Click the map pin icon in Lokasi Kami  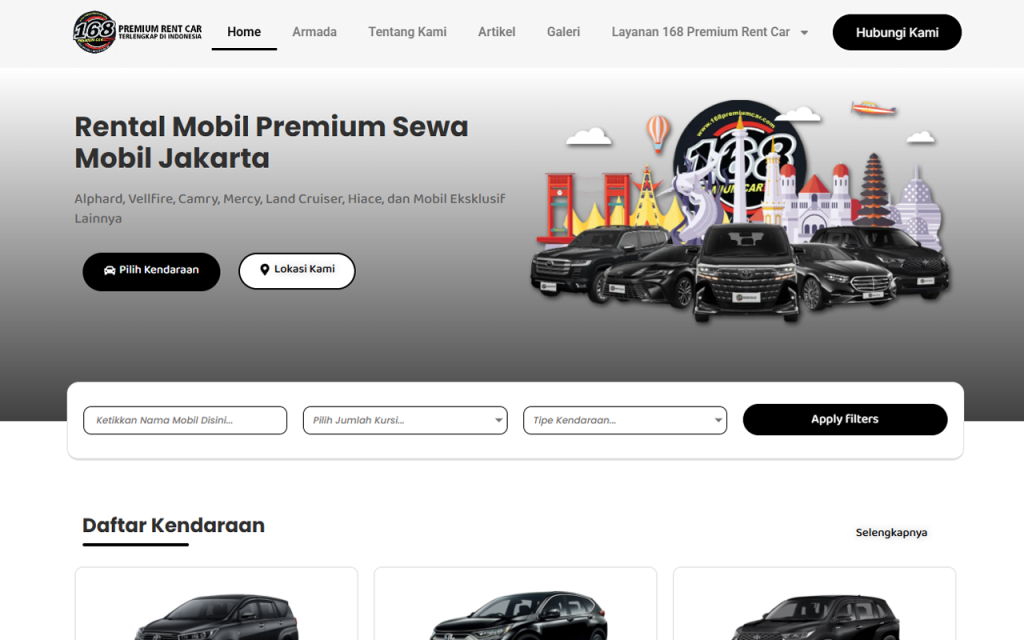tap(264, 270)
